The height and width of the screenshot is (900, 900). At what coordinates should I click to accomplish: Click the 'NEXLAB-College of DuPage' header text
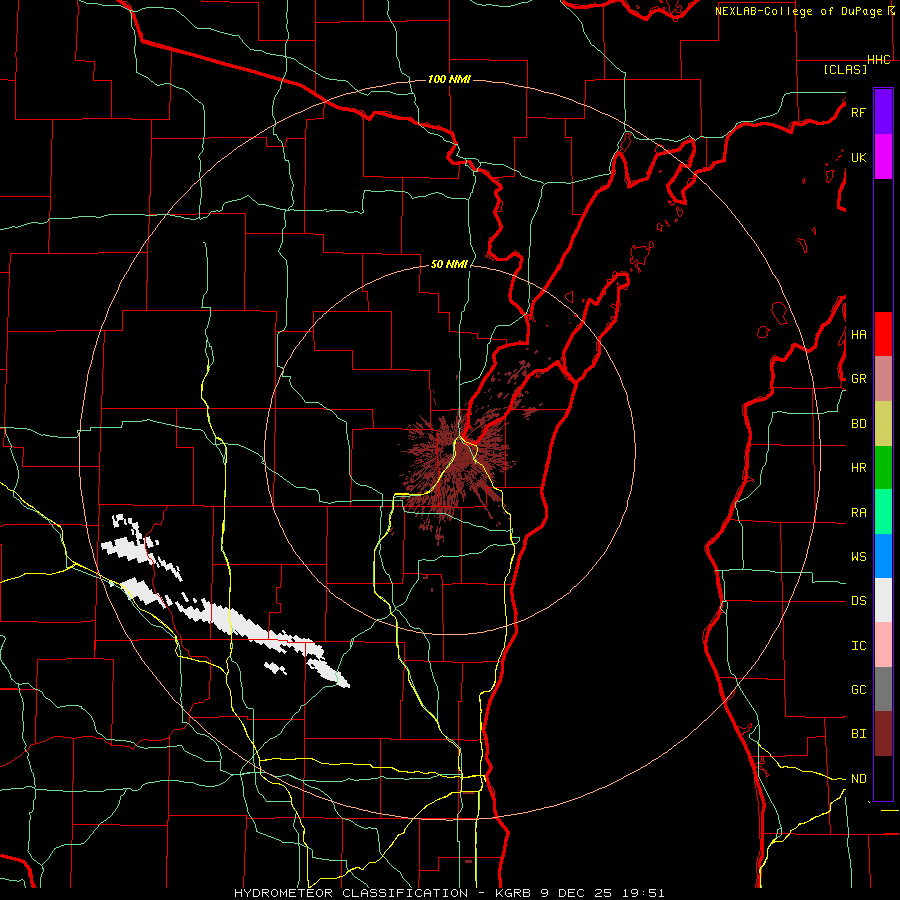pos(799,11)
